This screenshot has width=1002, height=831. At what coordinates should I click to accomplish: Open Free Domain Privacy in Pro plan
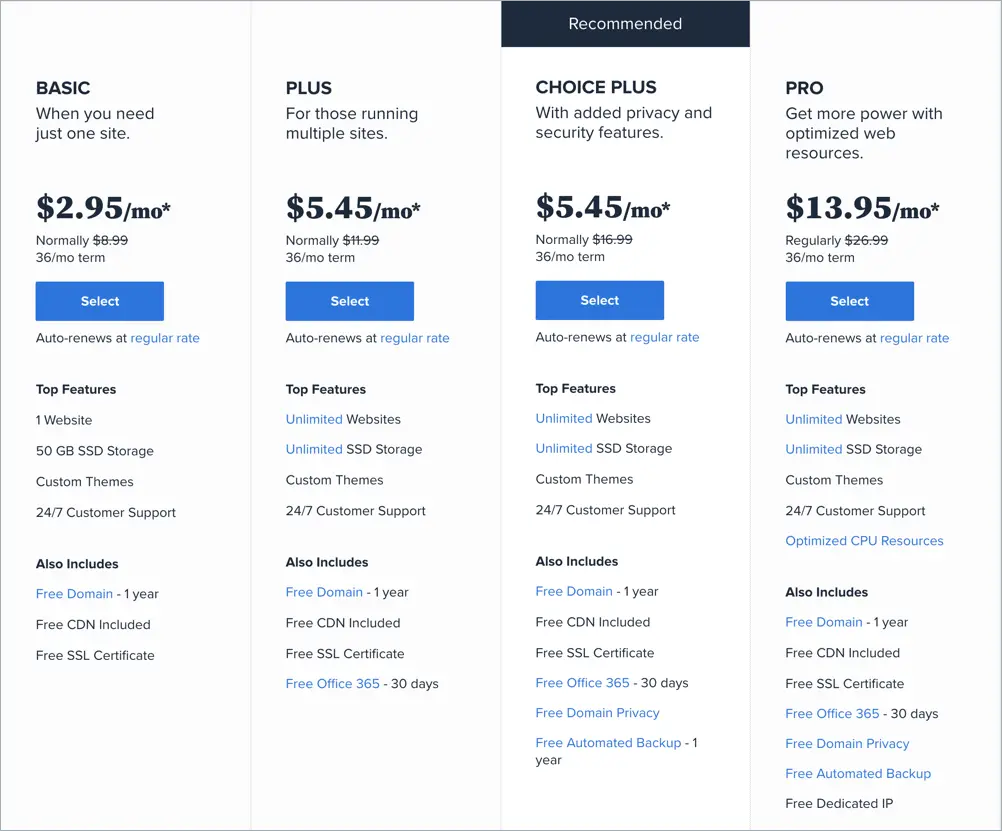coord(847,743)
